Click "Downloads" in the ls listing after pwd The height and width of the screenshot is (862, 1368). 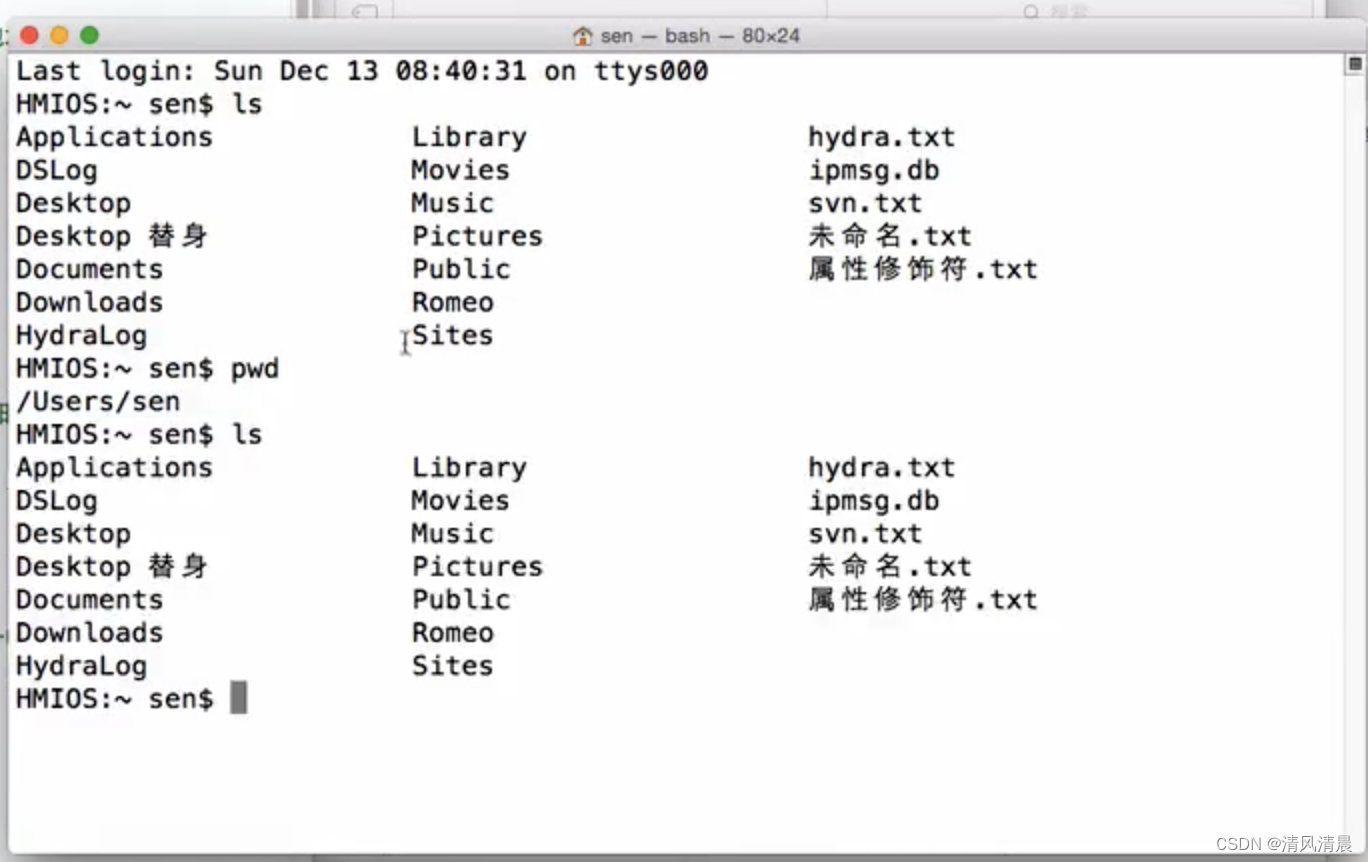pos(89,633)
